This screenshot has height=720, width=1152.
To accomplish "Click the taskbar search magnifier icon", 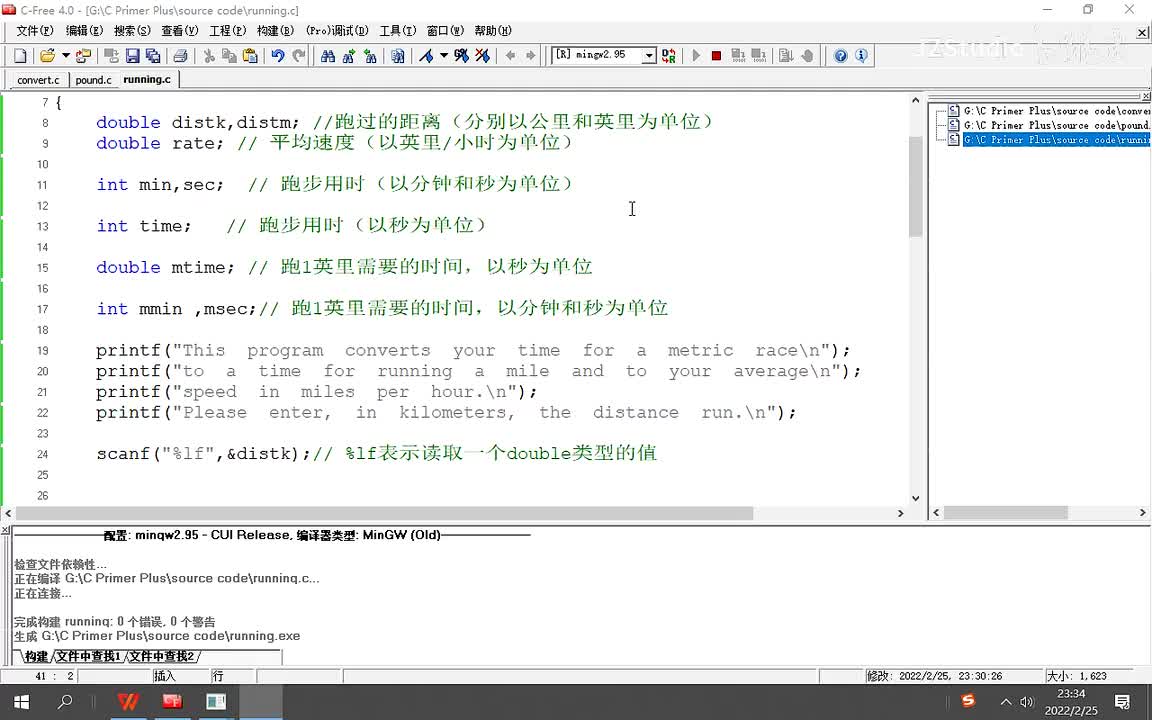I will coord(65,702).
